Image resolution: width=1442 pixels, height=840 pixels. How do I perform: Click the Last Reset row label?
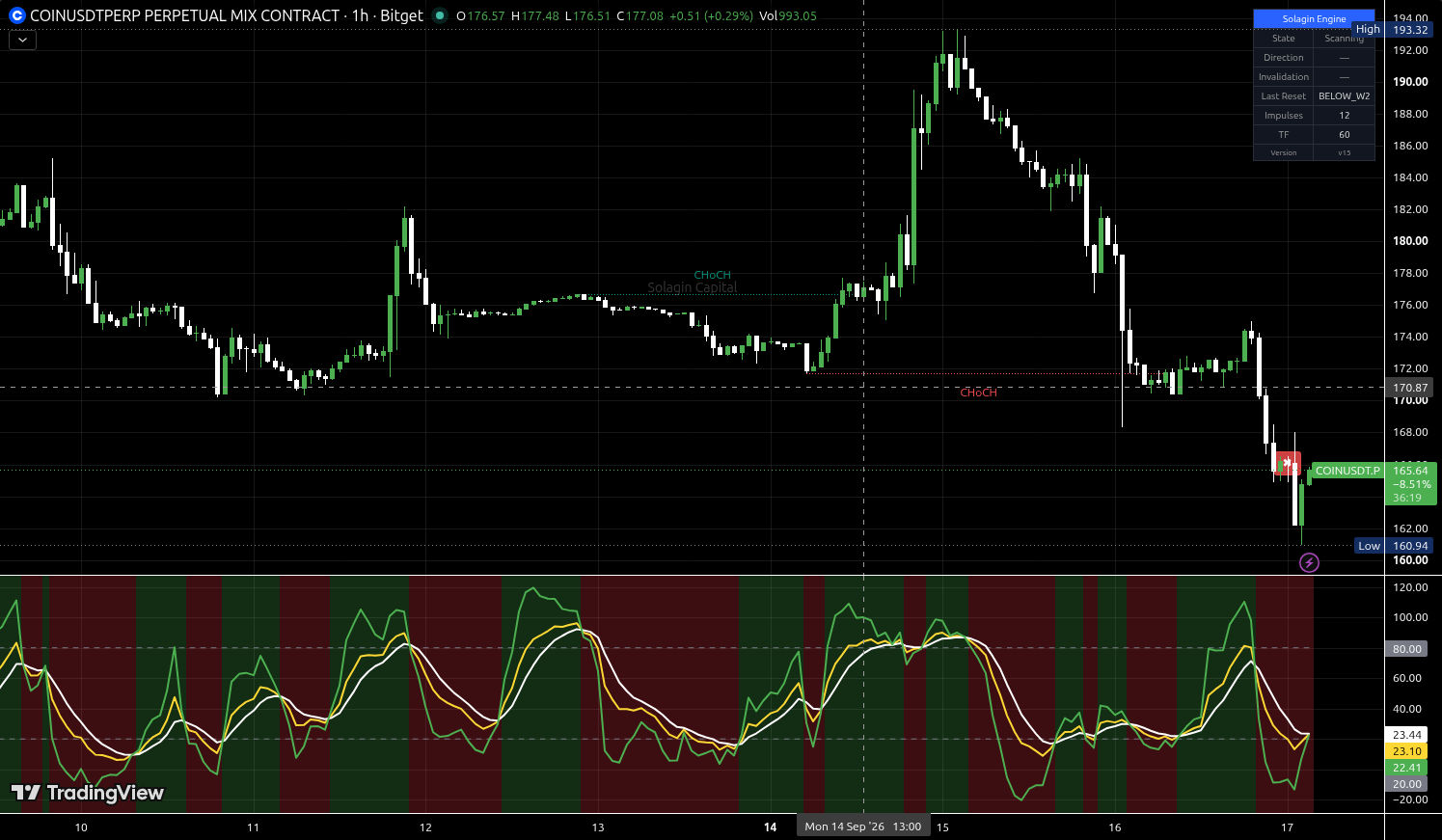1283,96
